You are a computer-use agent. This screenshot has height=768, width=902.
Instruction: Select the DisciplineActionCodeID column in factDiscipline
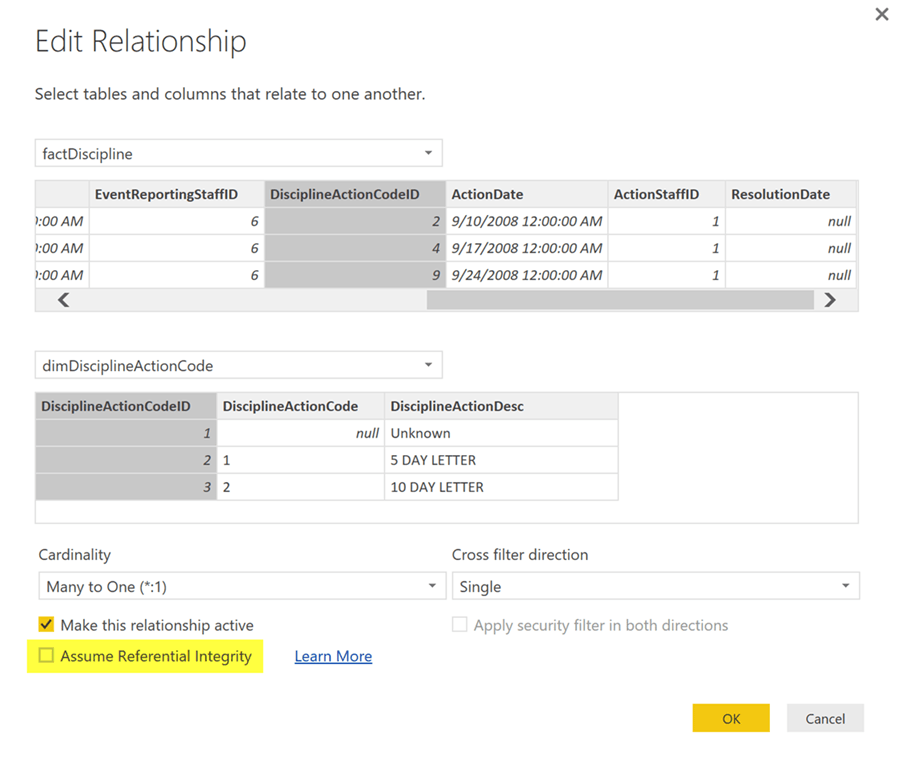[344, 194]
